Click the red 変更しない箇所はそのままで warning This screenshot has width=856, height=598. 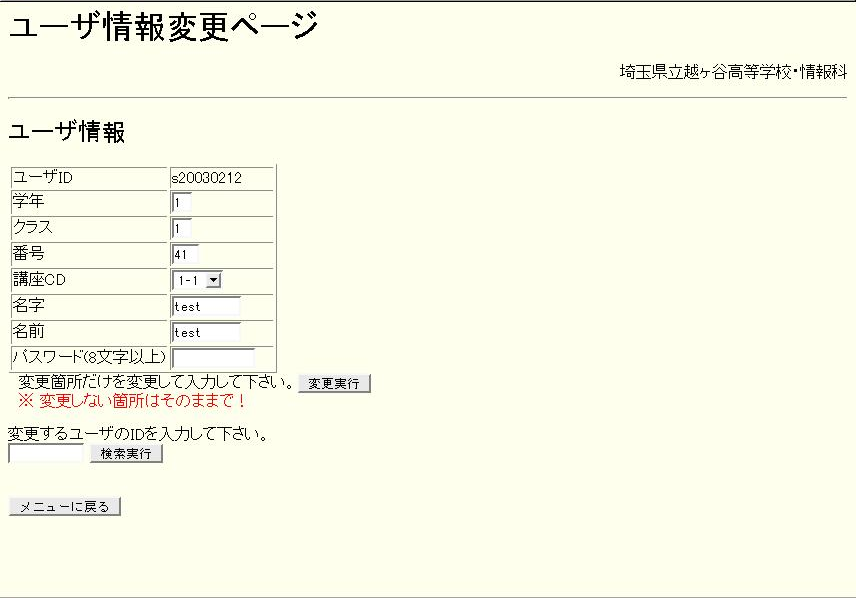[x=132, y=401]
